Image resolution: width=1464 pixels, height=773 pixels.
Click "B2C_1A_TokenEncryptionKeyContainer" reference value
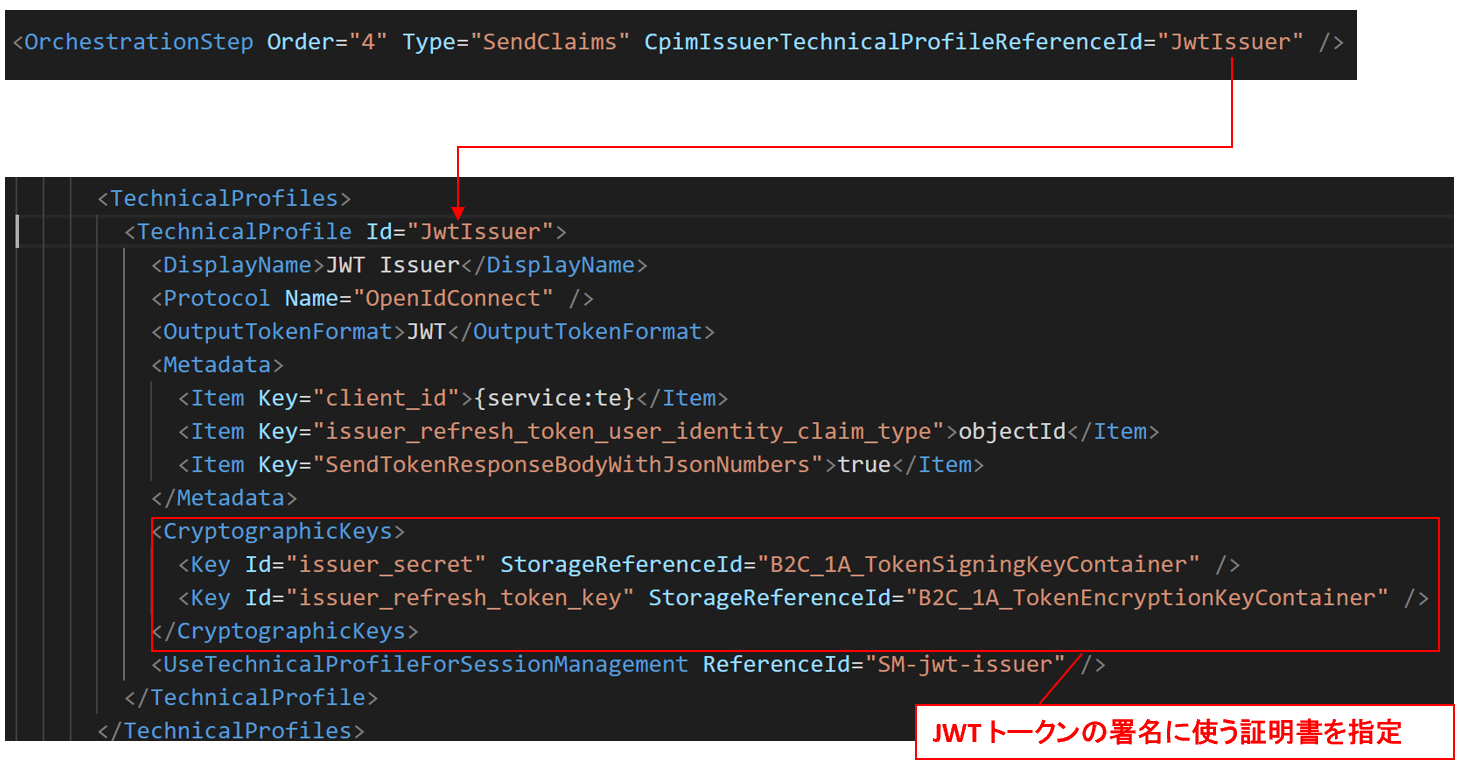[x=1147, y=598]
